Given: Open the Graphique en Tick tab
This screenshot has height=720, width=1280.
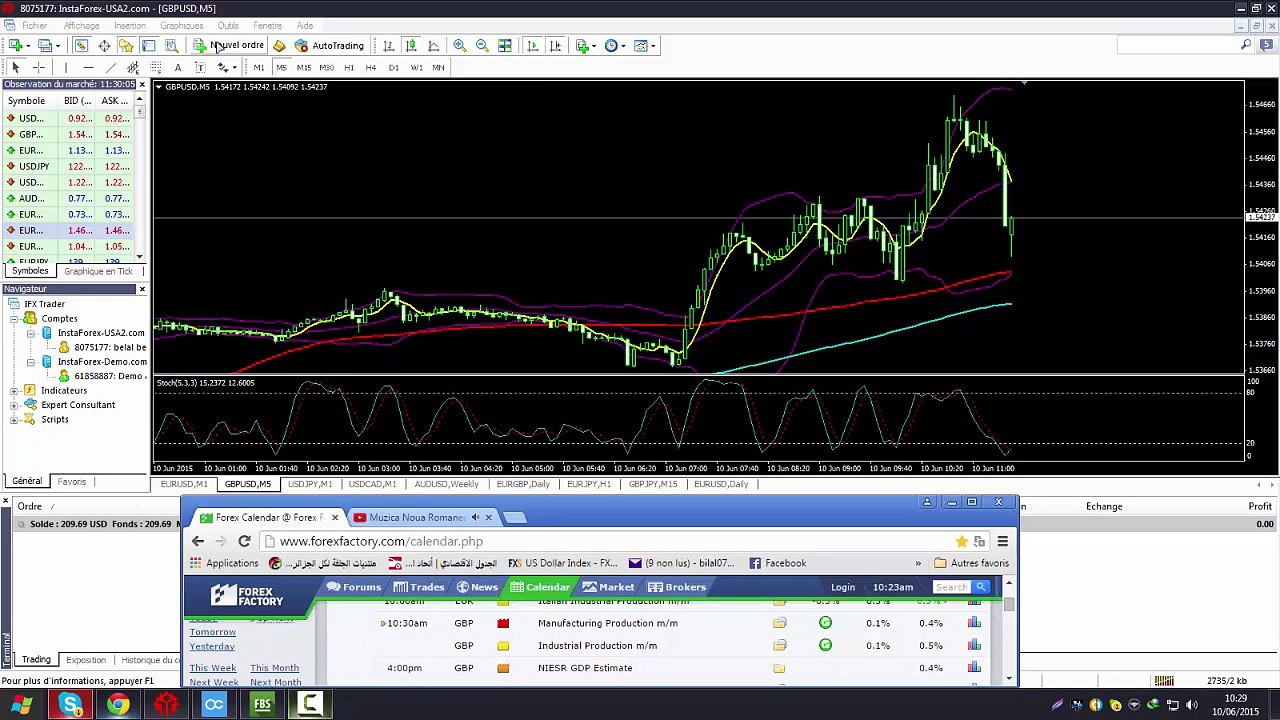Looking at the screenshot, I should coord(98,271).
